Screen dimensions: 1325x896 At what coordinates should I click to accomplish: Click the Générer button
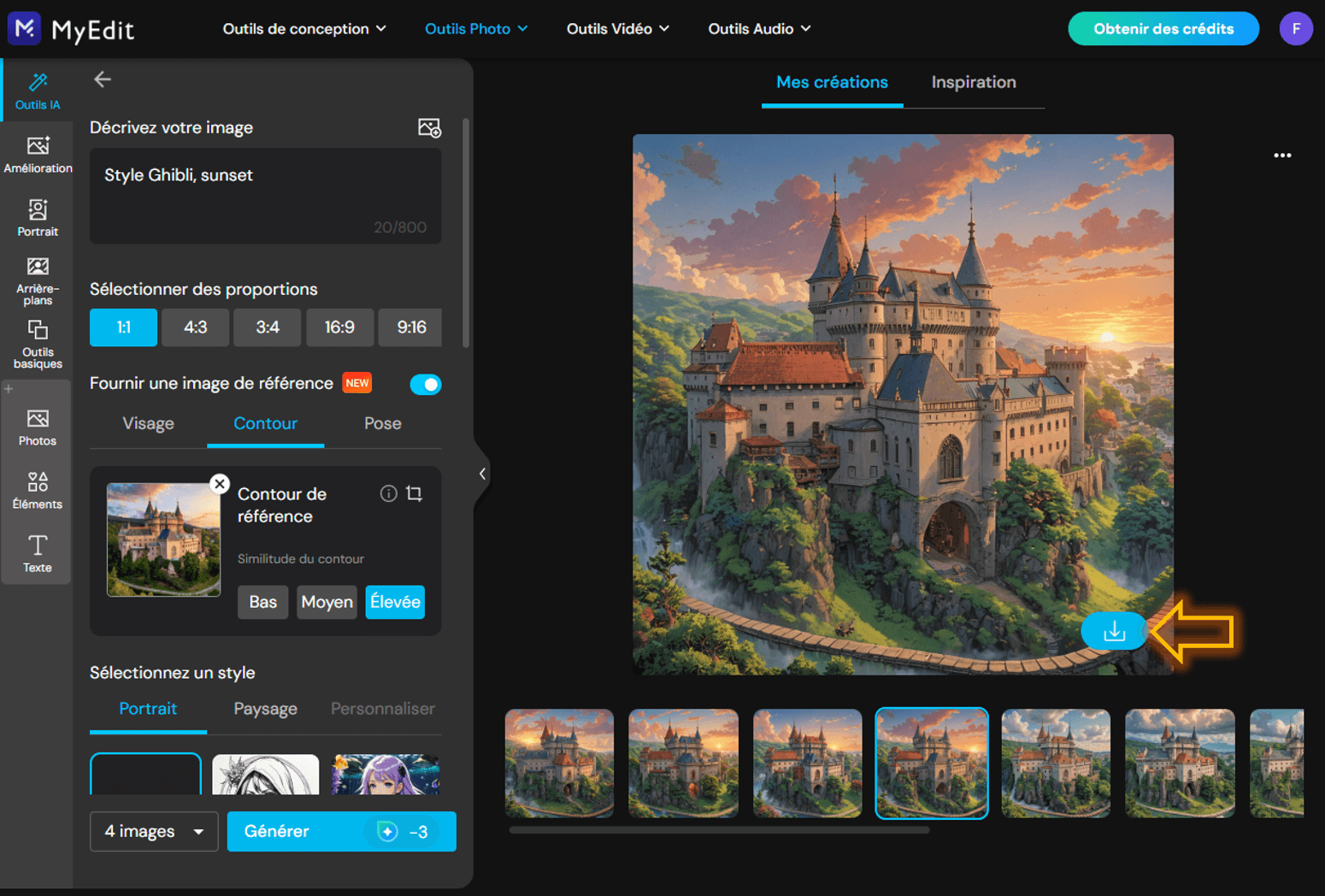point(341,831)
